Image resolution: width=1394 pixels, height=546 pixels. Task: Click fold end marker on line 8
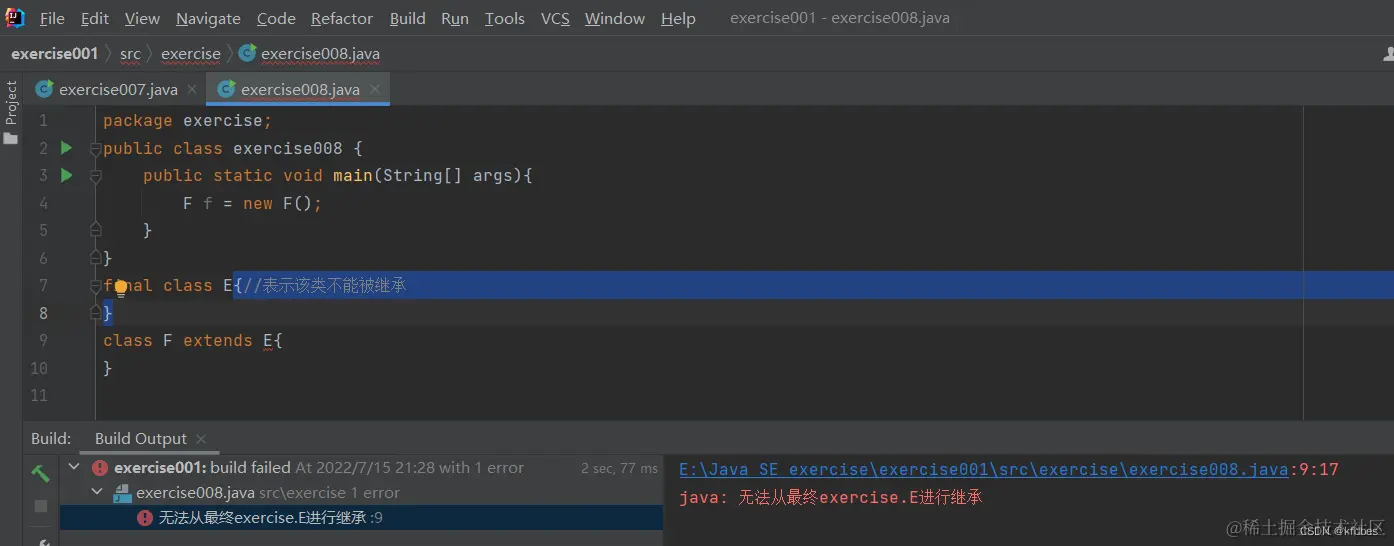[96, 312]
